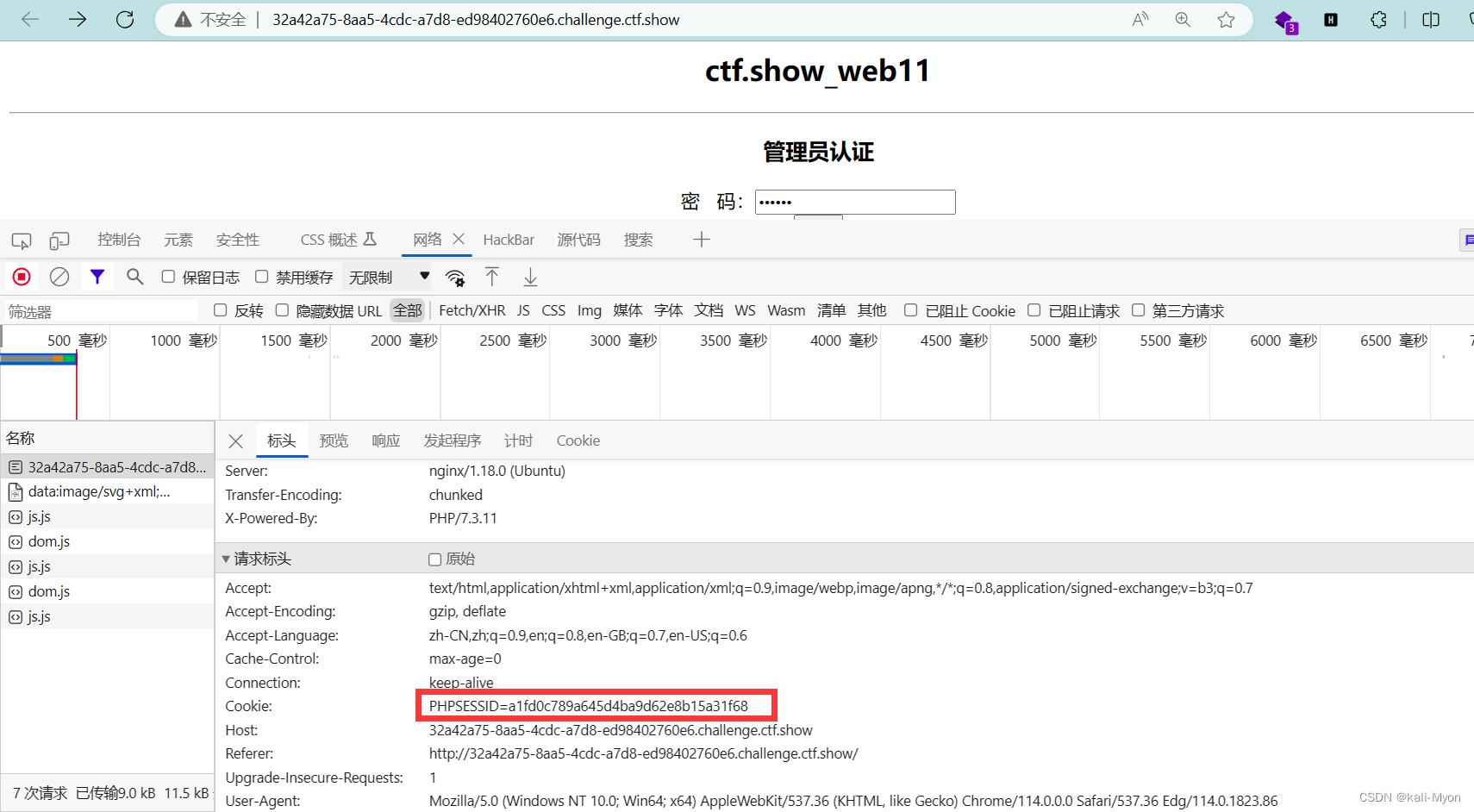
Task: Hide the network filter bar
Action: pos(97,276)
